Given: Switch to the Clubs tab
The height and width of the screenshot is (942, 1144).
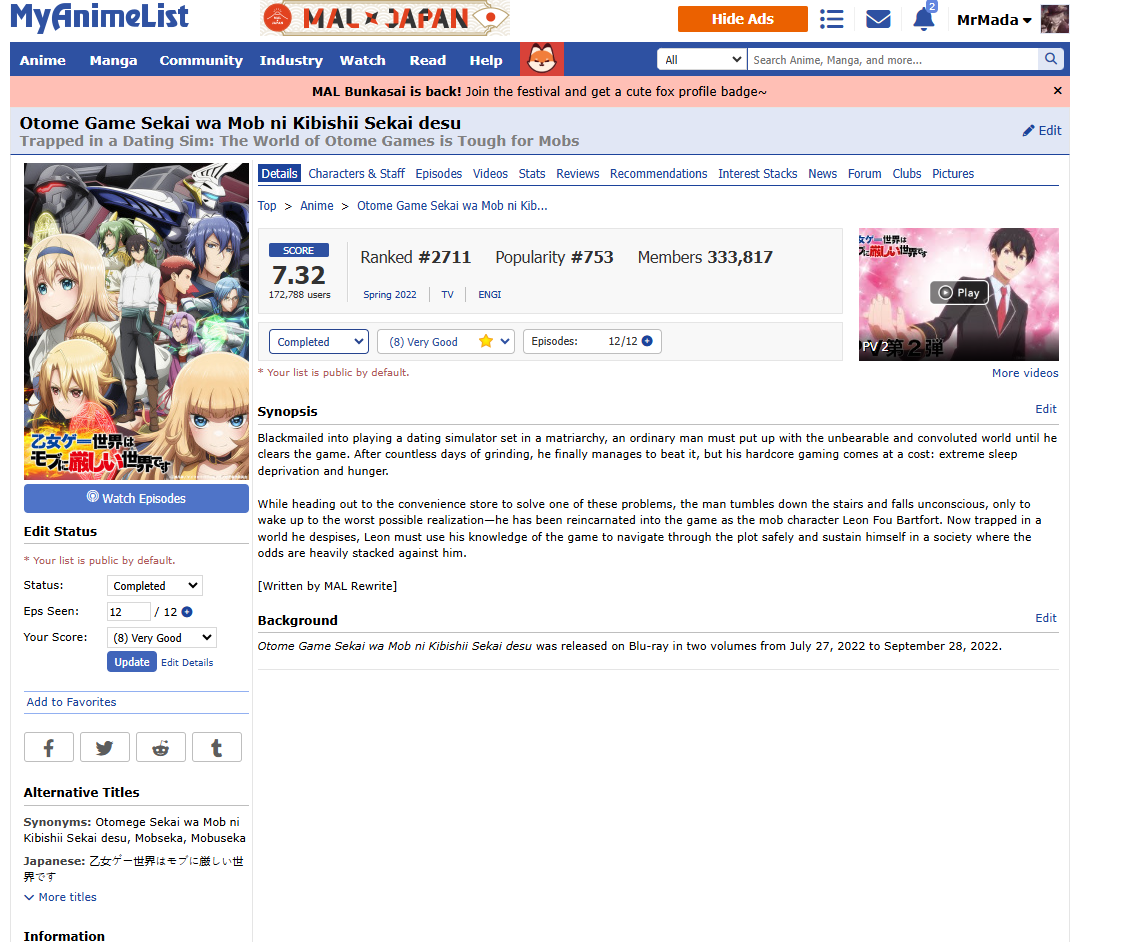Looking at the screenshot, I should point(907,174).
